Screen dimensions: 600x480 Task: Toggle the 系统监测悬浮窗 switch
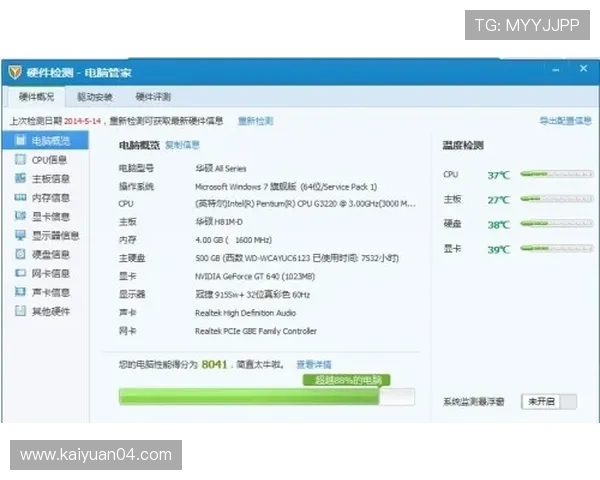549,402
